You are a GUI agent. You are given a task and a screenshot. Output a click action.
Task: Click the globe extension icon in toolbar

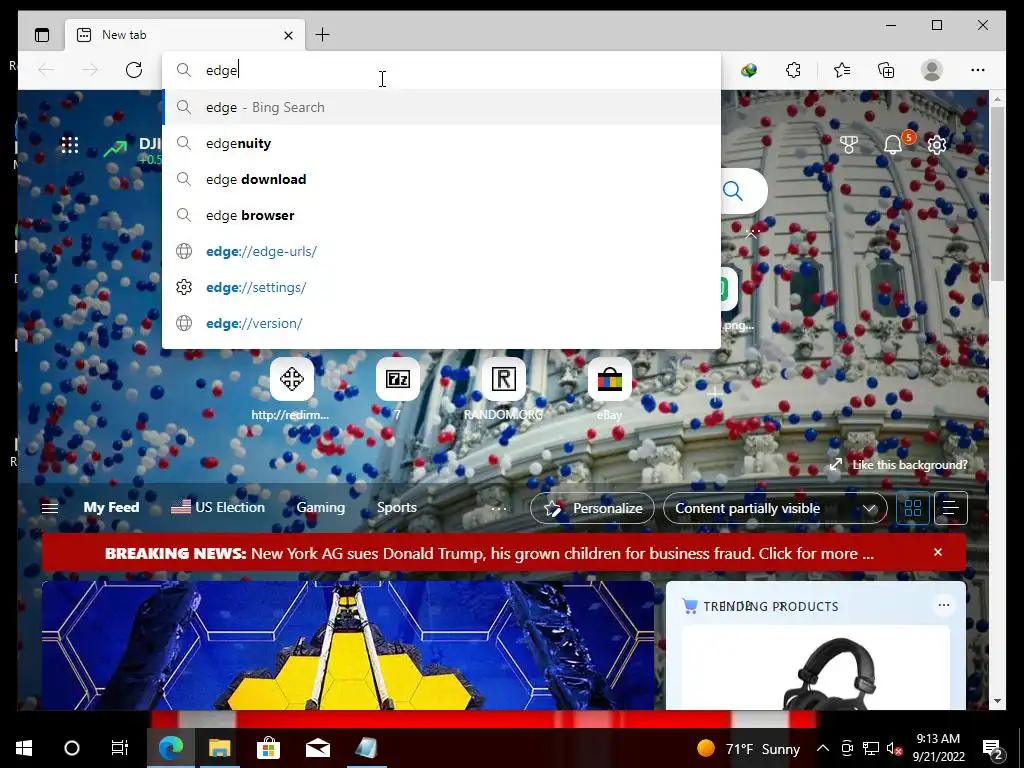click(749, 70)
